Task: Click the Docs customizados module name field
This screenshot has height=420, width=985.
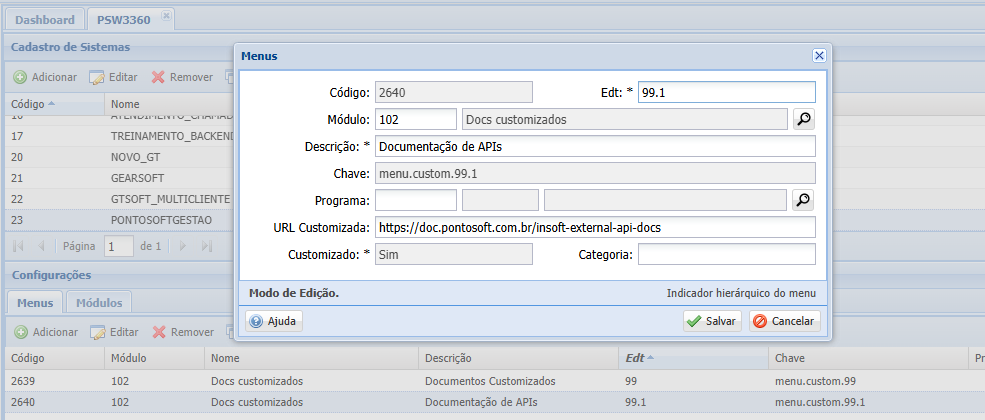Action: pyautogui.click(x=624, y=119)
